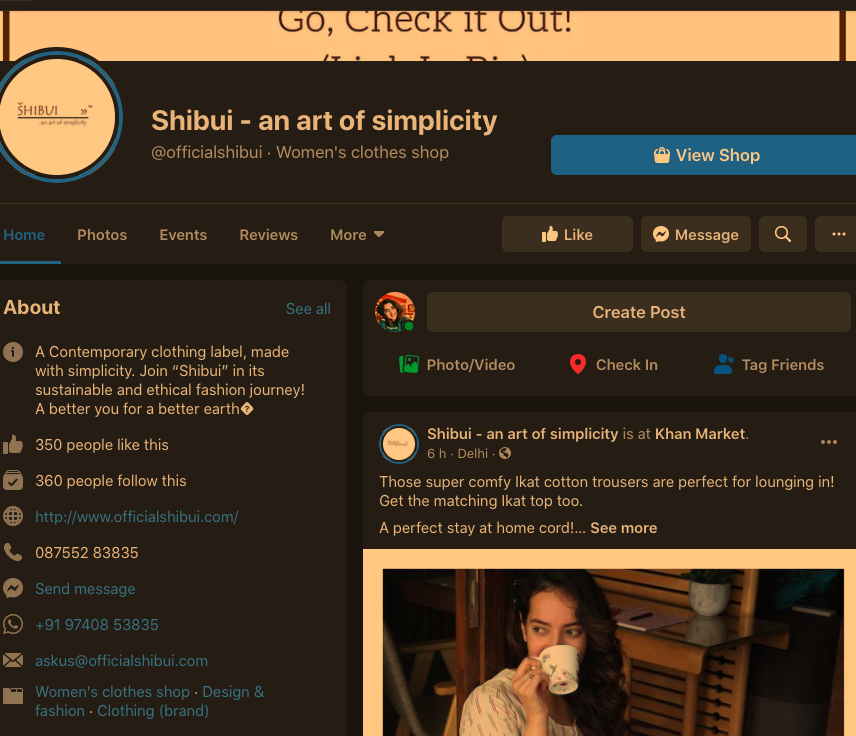Switch to the Photos tab
Screen dimensions: 856x736
coord(102,235)
